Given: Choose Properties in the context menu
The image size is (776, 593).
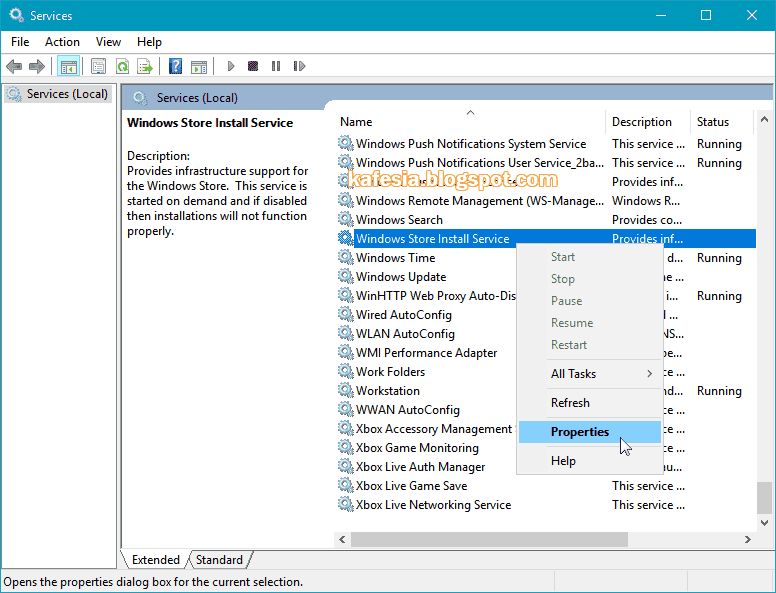Looking at the screenshot, I should (589, 432).
